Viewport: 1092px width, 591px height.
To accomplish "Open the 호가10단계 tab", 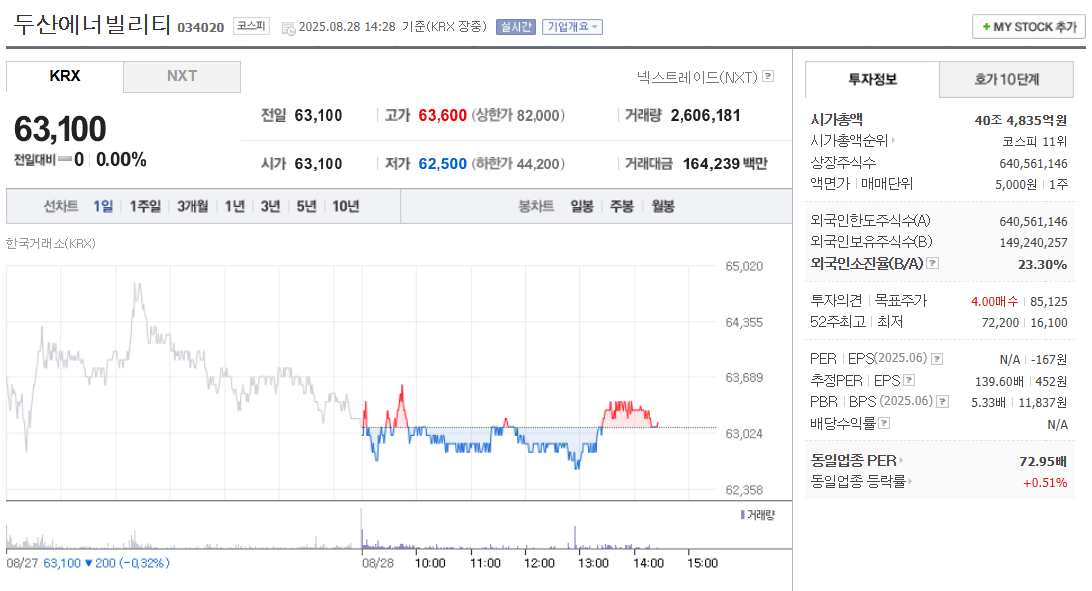I will (1006, 79).
